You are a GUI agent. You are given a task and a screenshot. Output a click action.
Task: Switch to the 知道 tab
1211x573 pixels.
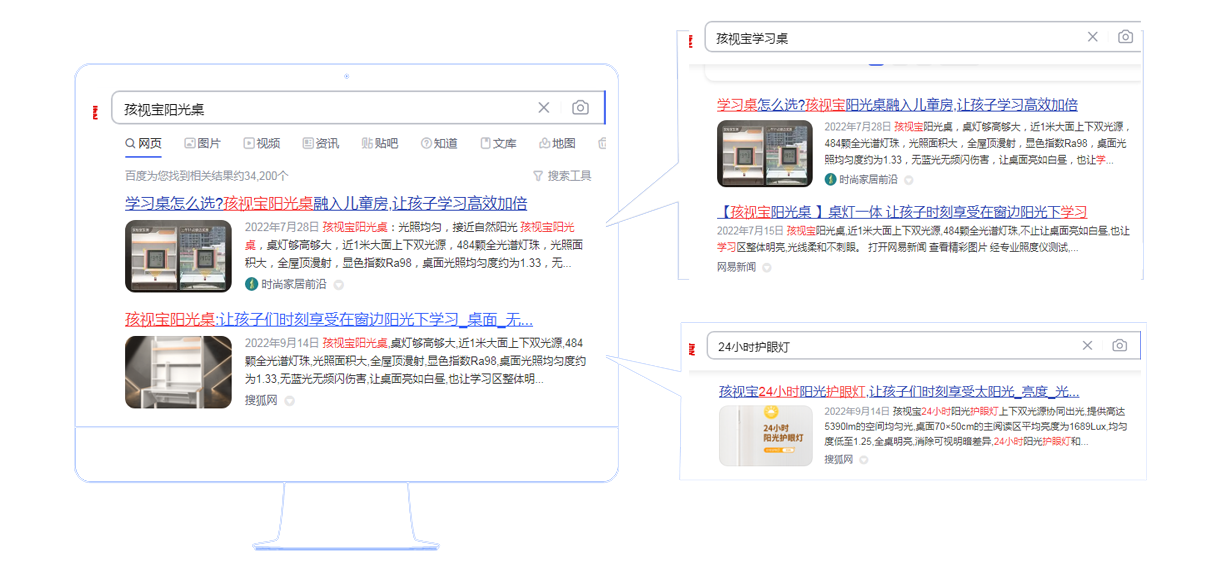439,144
